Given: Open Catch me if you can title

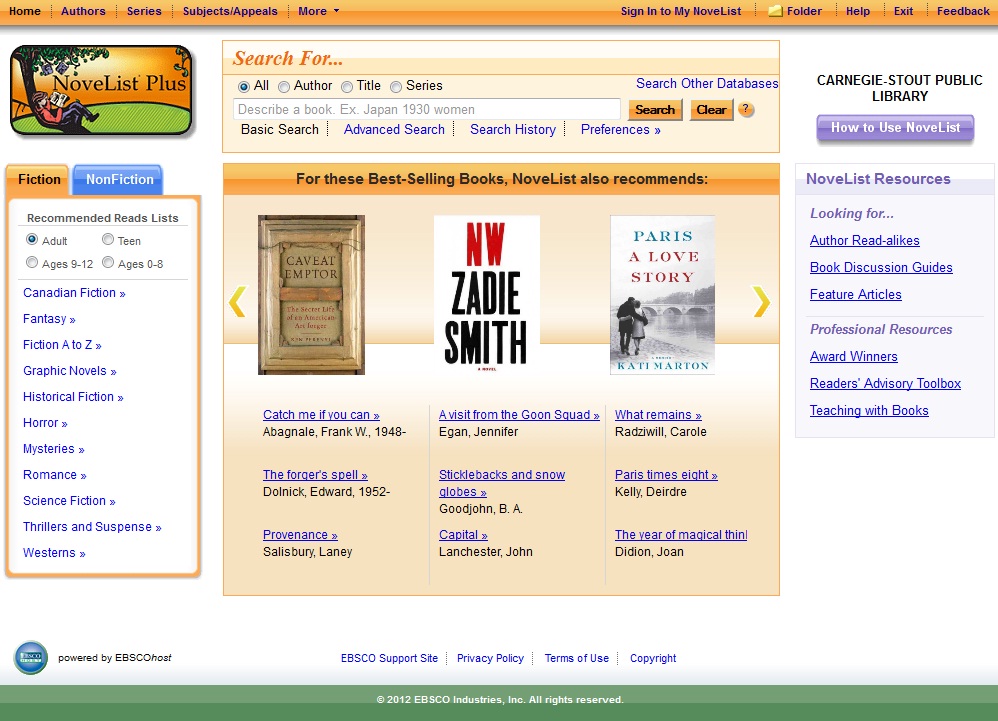Looking at the screenshot, I should [321, 415].
